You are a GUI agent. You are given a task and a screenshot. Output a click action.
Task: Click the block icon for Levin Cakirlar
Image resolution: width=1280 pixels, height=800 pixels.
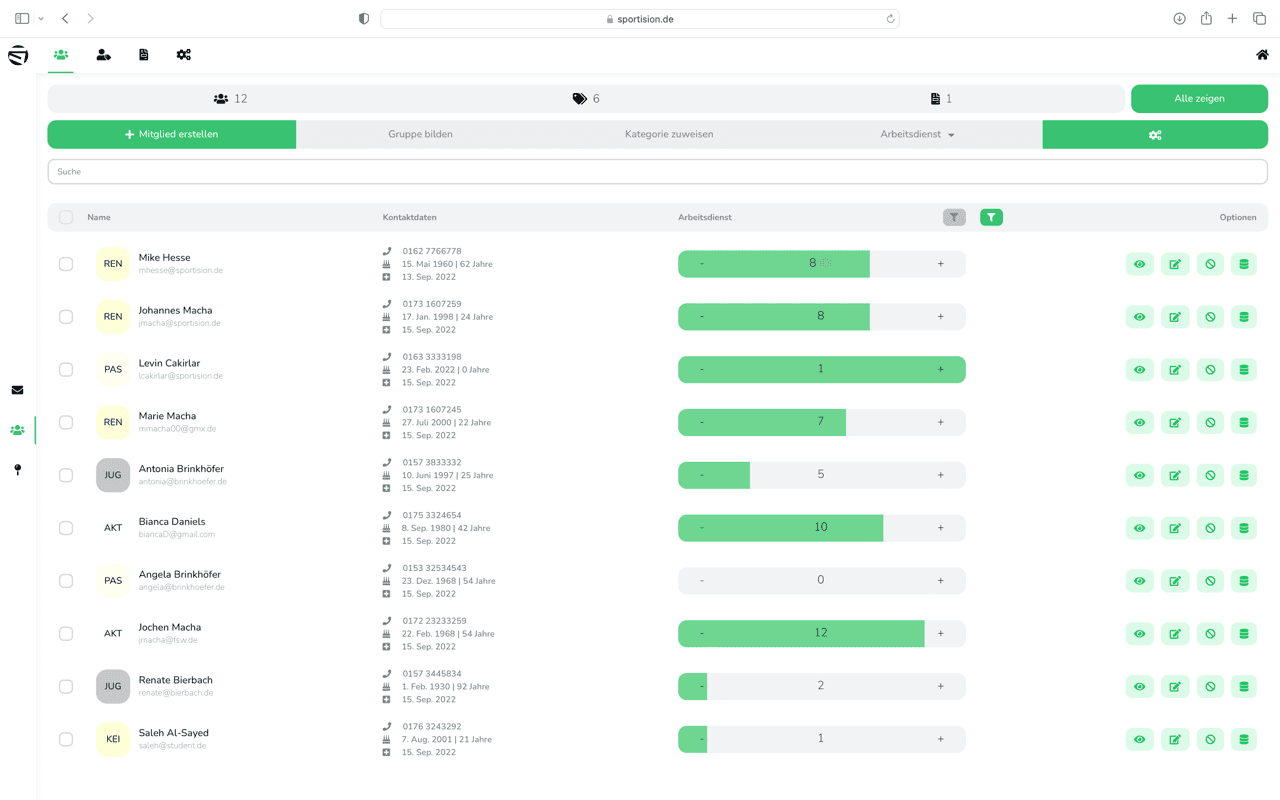pos(1210,370)
